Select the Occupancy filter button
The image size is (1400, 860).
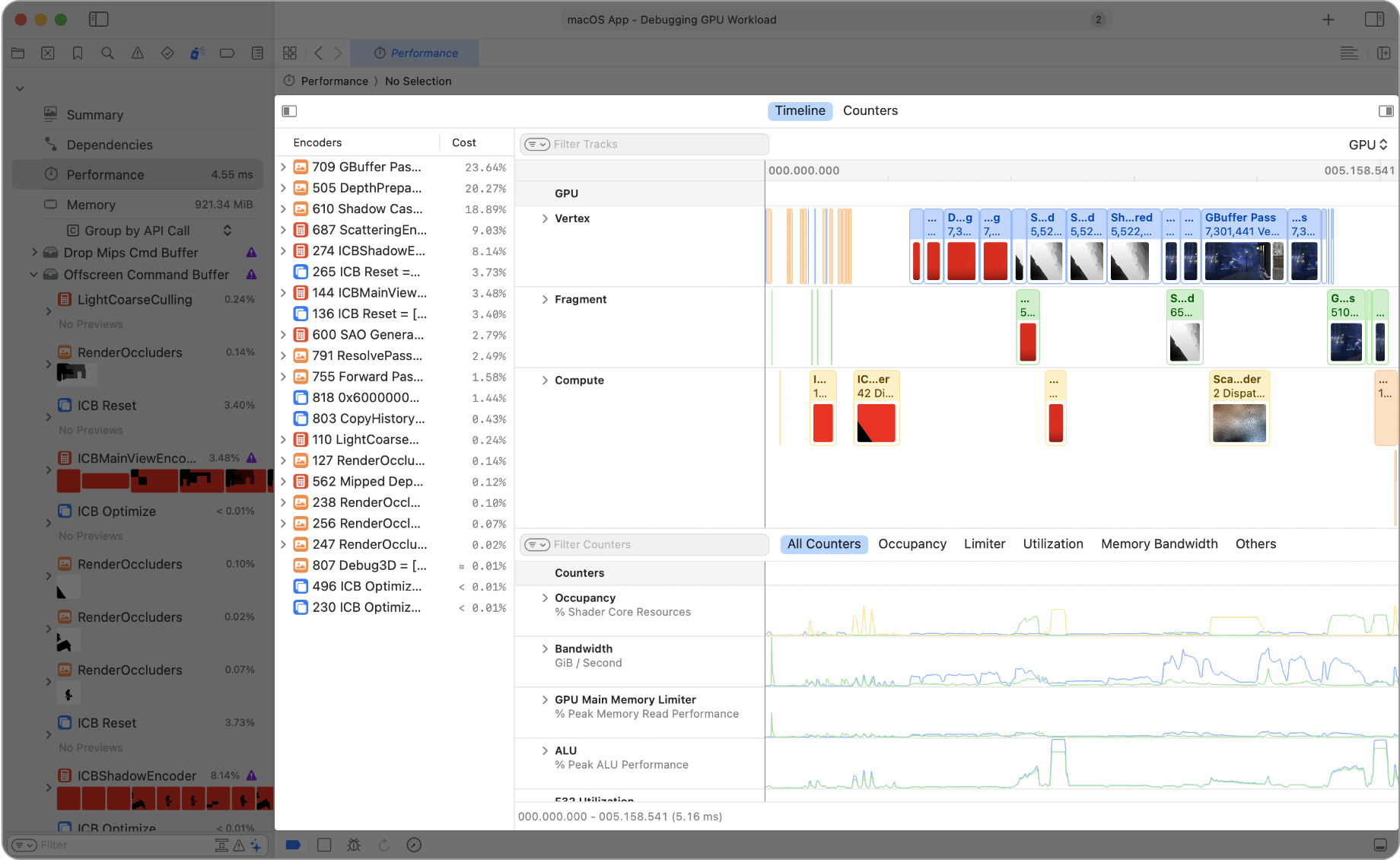click(912, 543)
